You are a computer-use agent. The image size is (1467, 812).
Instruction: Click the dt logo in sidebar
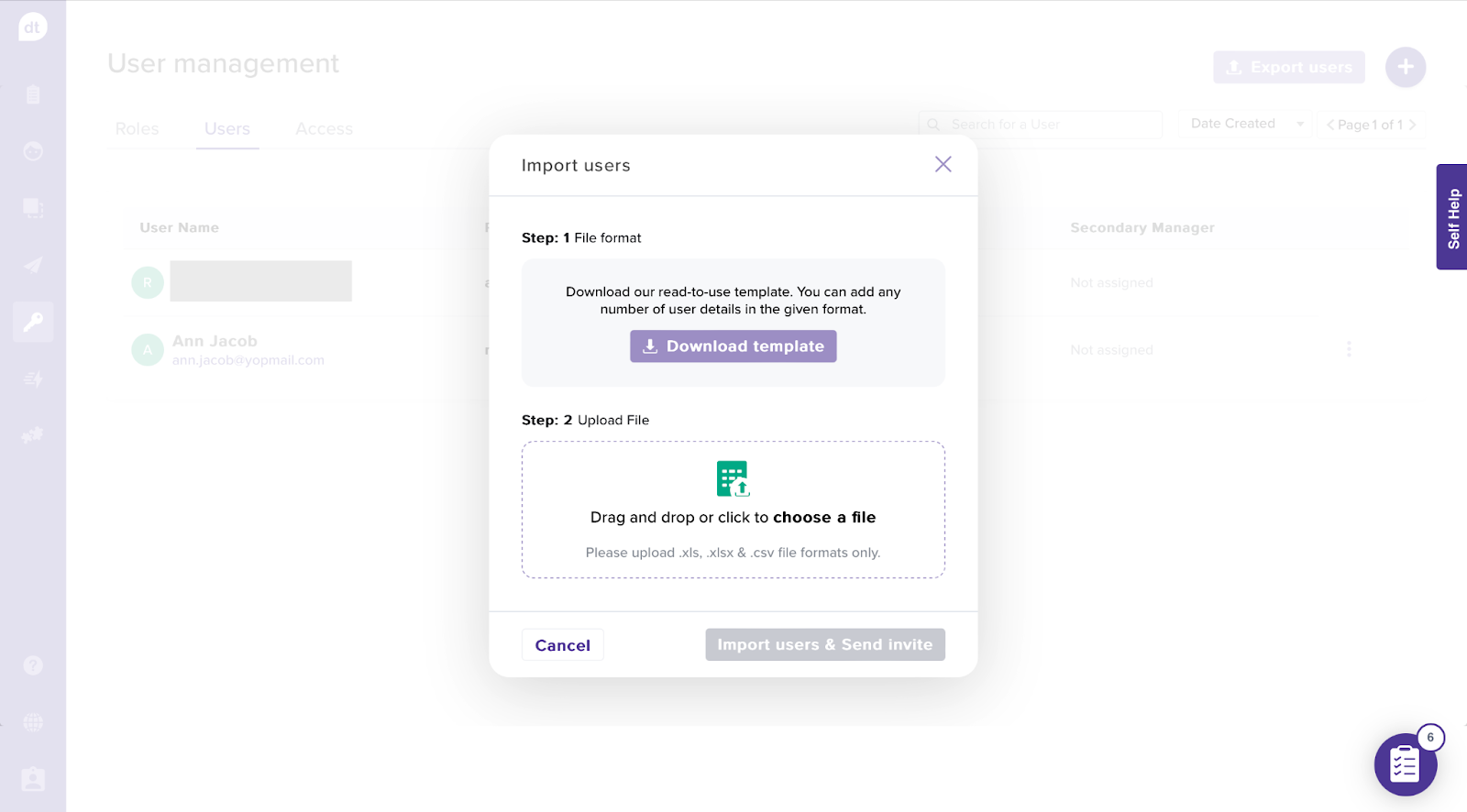32,27
